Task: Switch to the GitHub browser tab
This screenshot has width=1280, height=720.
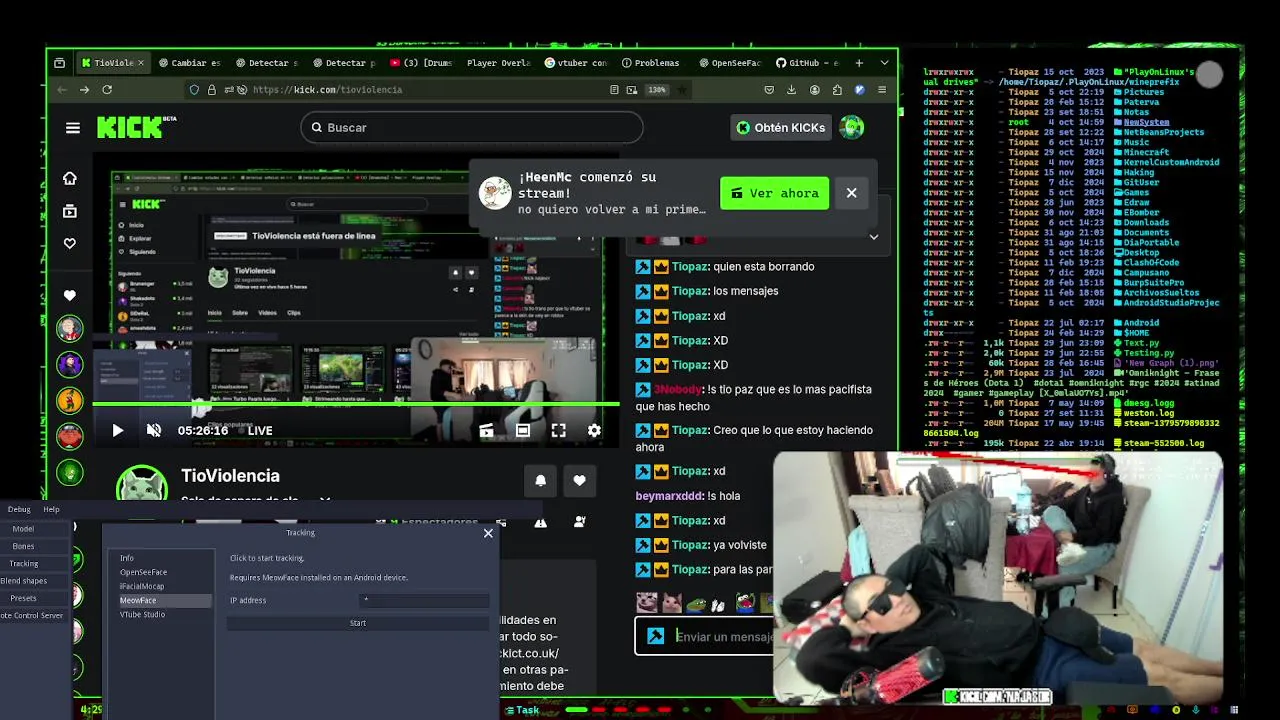Action: (x=807, y=63)
